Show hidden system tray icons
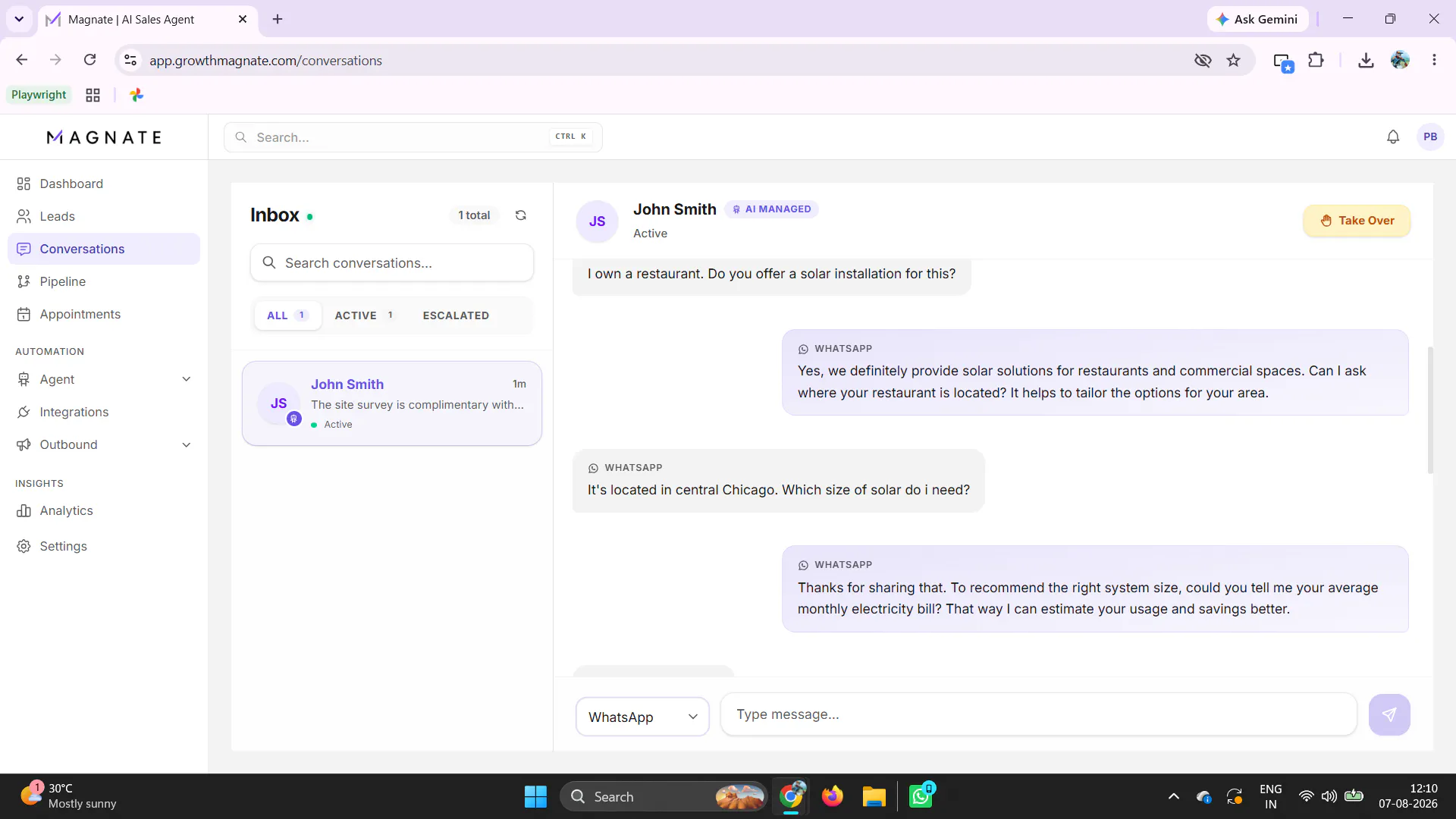The image size is (1456, 819). click(x=1174, y=796)
